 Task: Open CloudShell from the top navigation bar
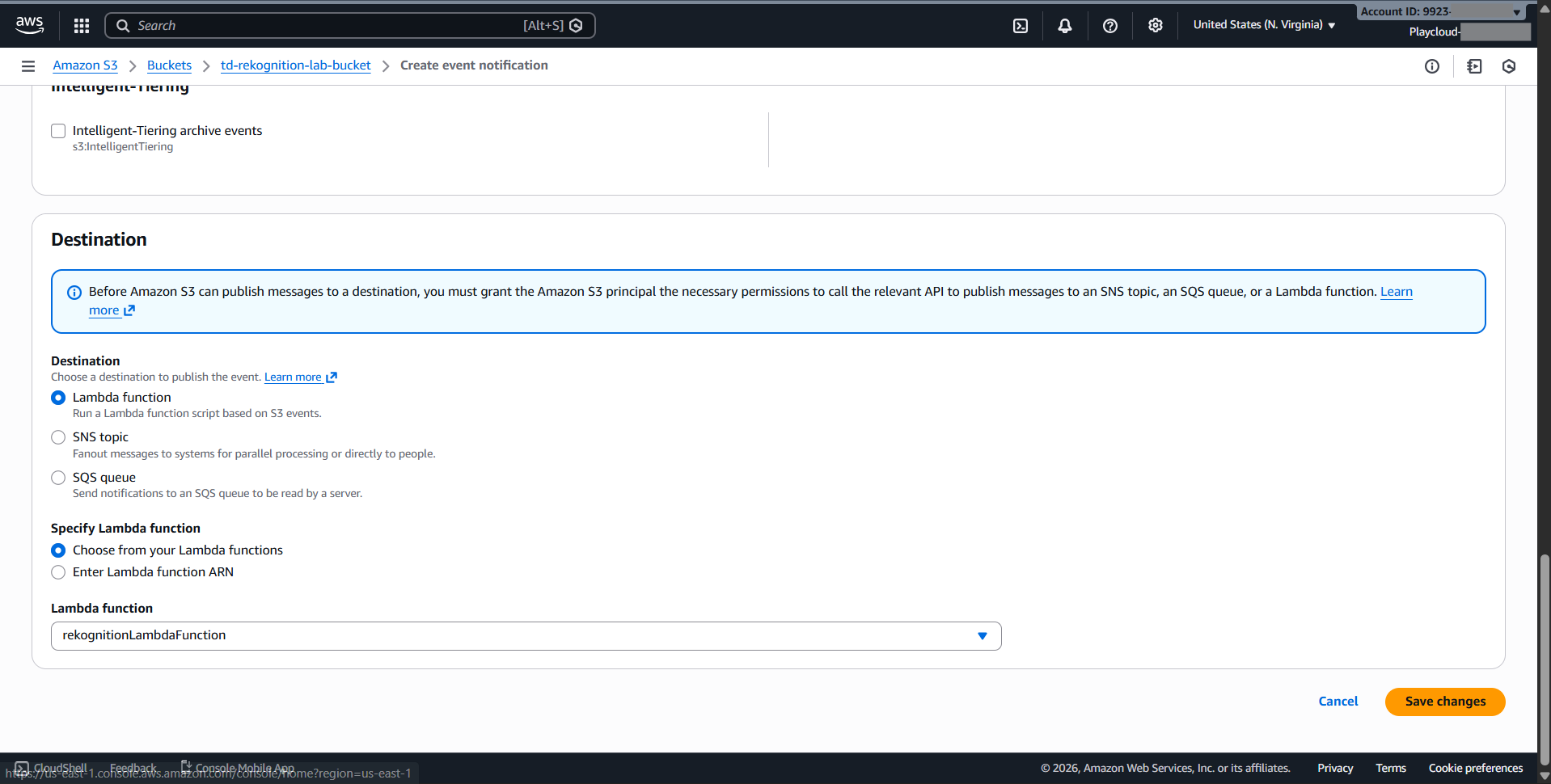(x=1021, y=26)
